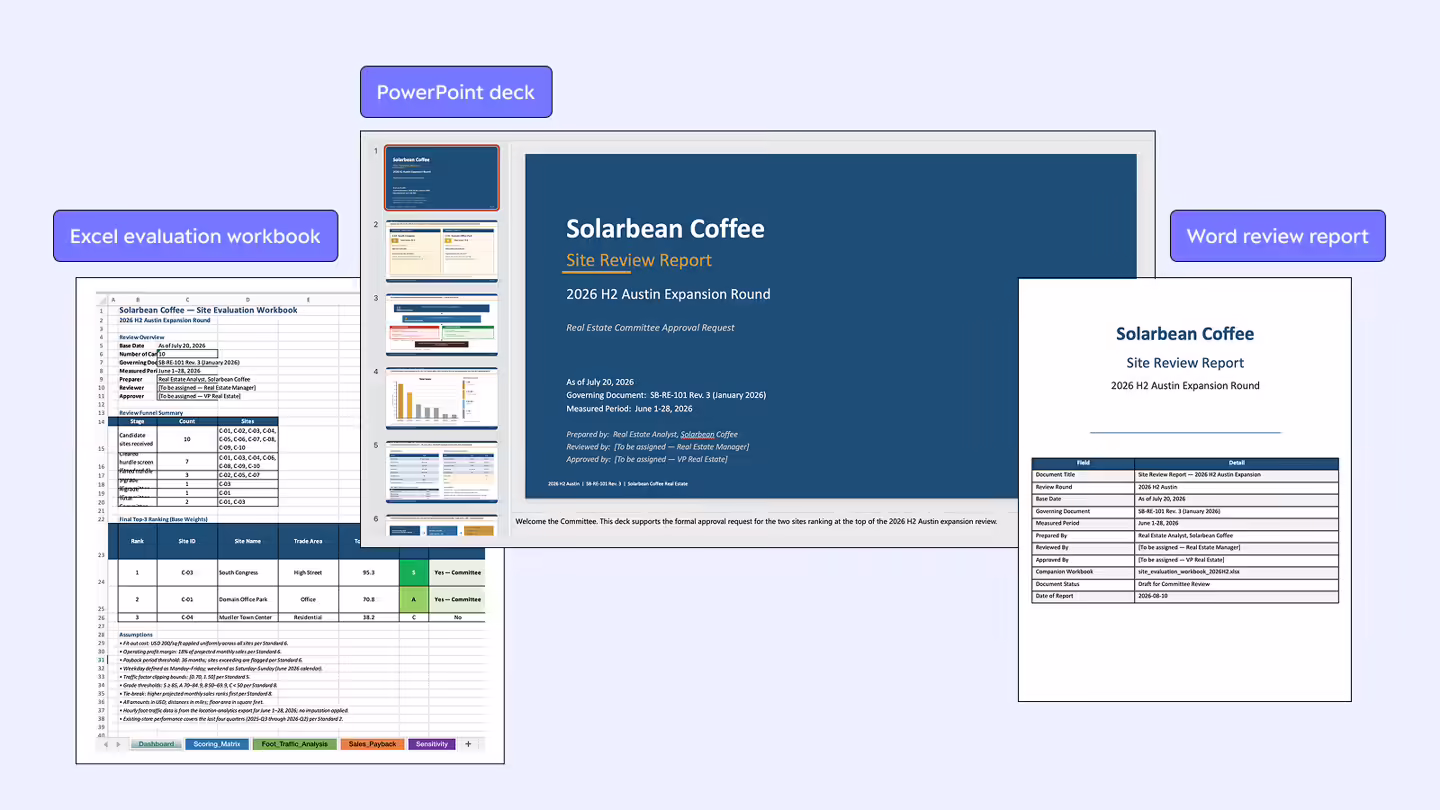Click the green grade 'S' cell
Screen dimensions: 1440x810
(414, 573)
